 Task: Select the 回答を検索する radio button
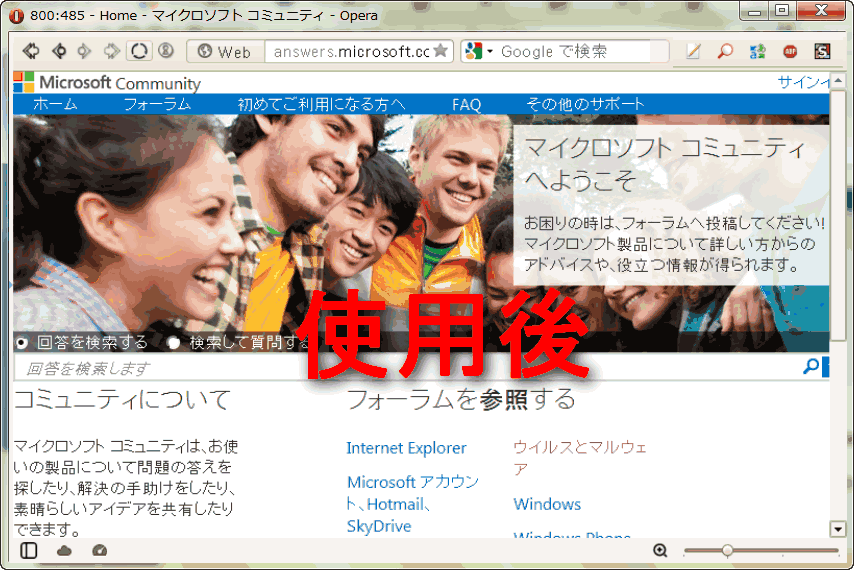[x=22, y=343]
